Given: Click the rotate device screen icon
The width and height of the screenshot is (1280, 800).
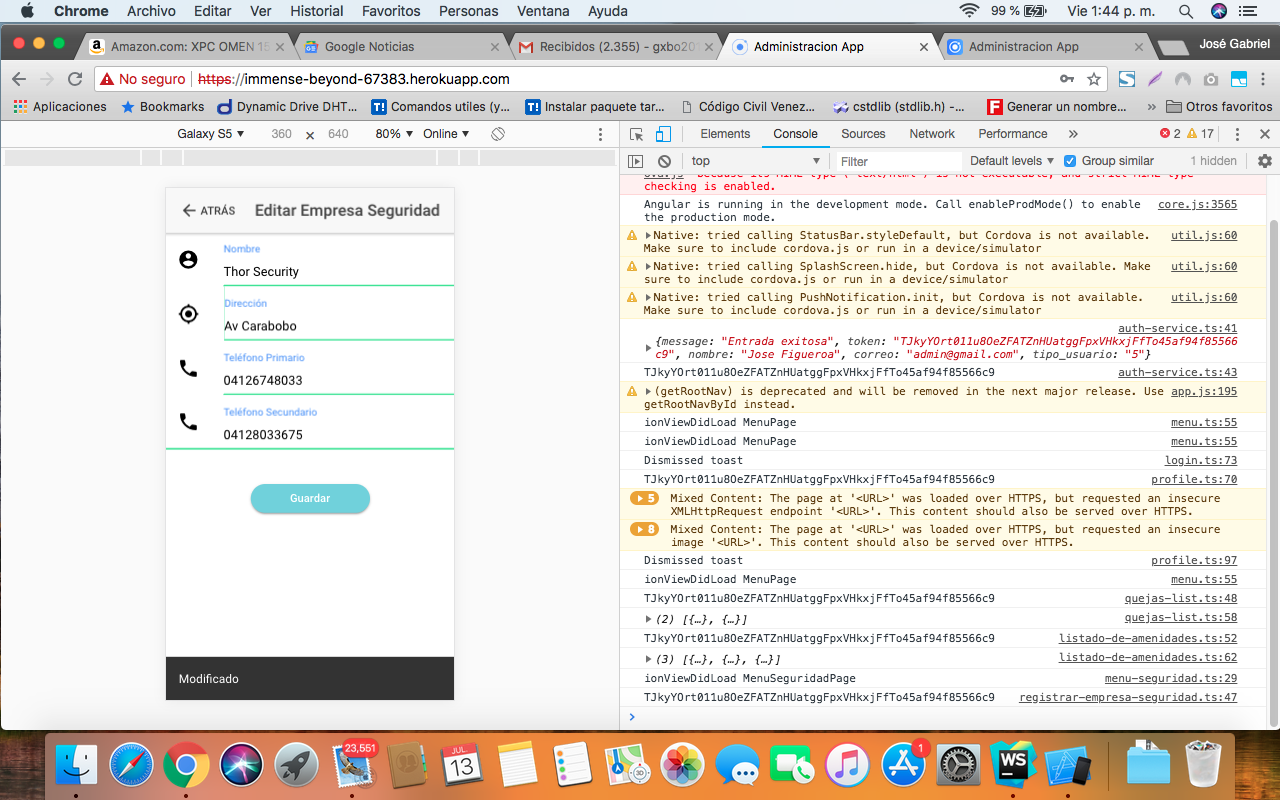Looking at the screenshot, I should point(498,134).
